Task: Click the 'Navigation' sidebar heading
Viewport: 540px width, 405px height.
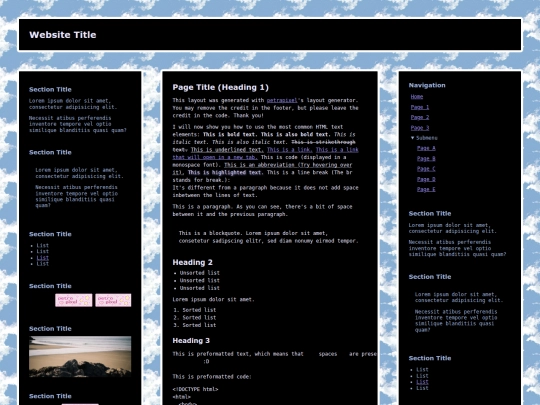Action: (x=427, y=85)
